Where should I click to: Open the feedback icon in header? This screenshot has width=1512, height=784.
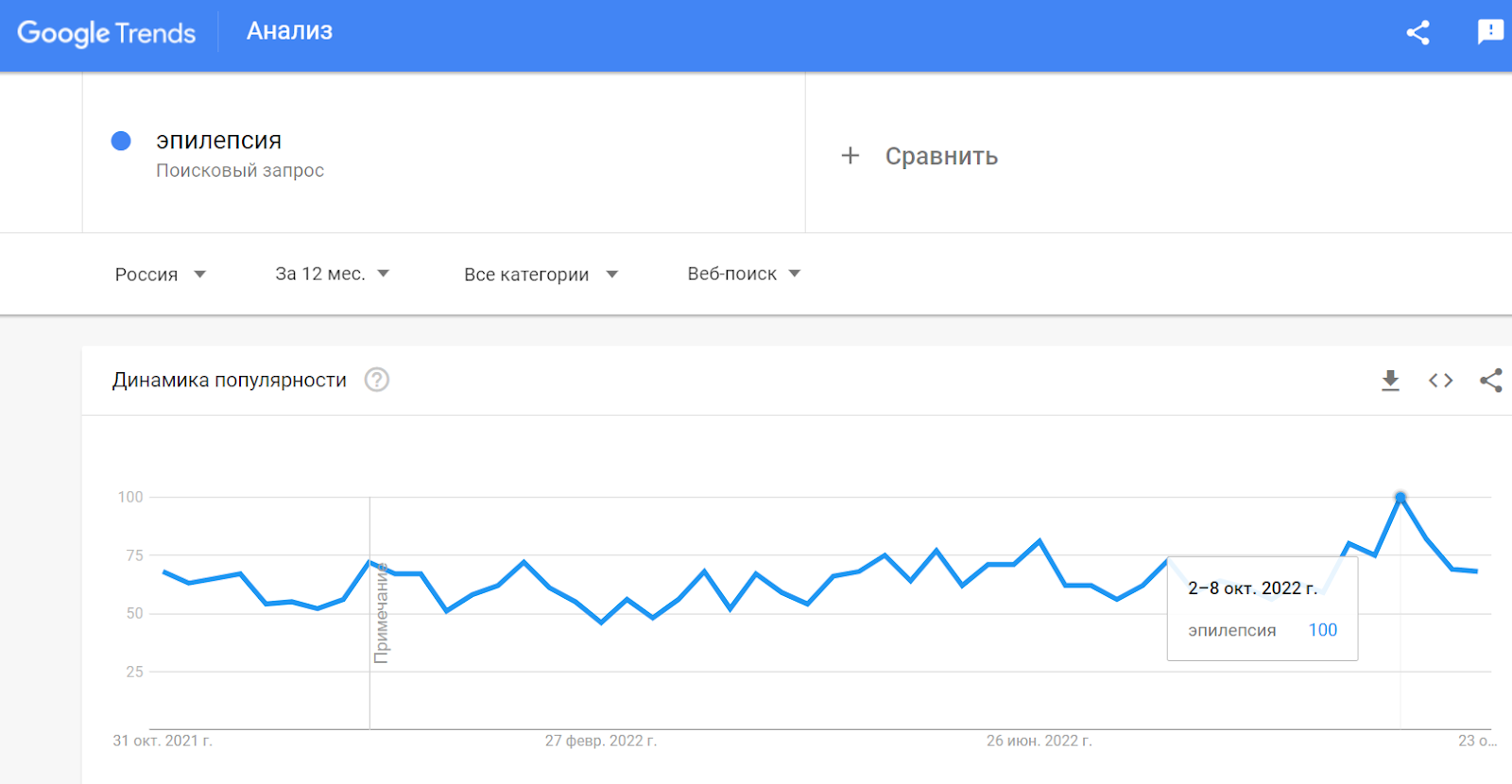pyautogui.click(x=1490, y=32)
